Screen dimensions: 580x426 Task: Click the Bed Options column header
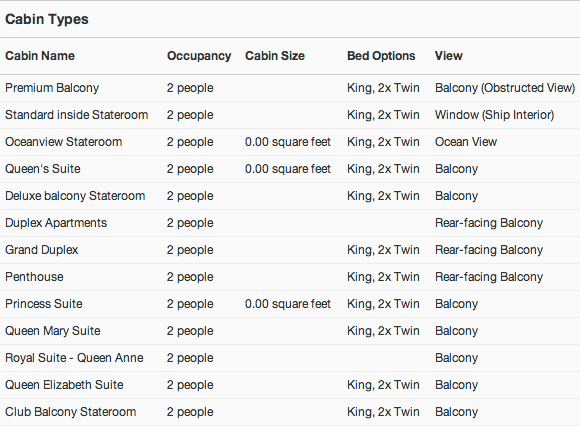click(381, 56)
